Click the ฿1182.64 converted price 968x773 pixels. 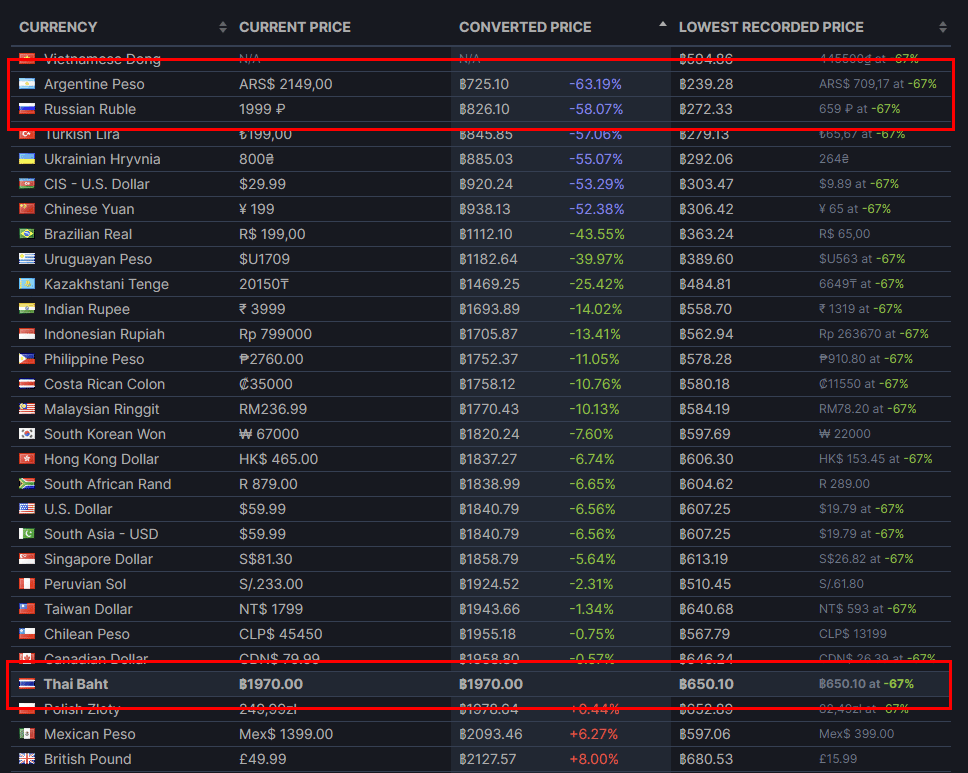[x=488, y=259]
